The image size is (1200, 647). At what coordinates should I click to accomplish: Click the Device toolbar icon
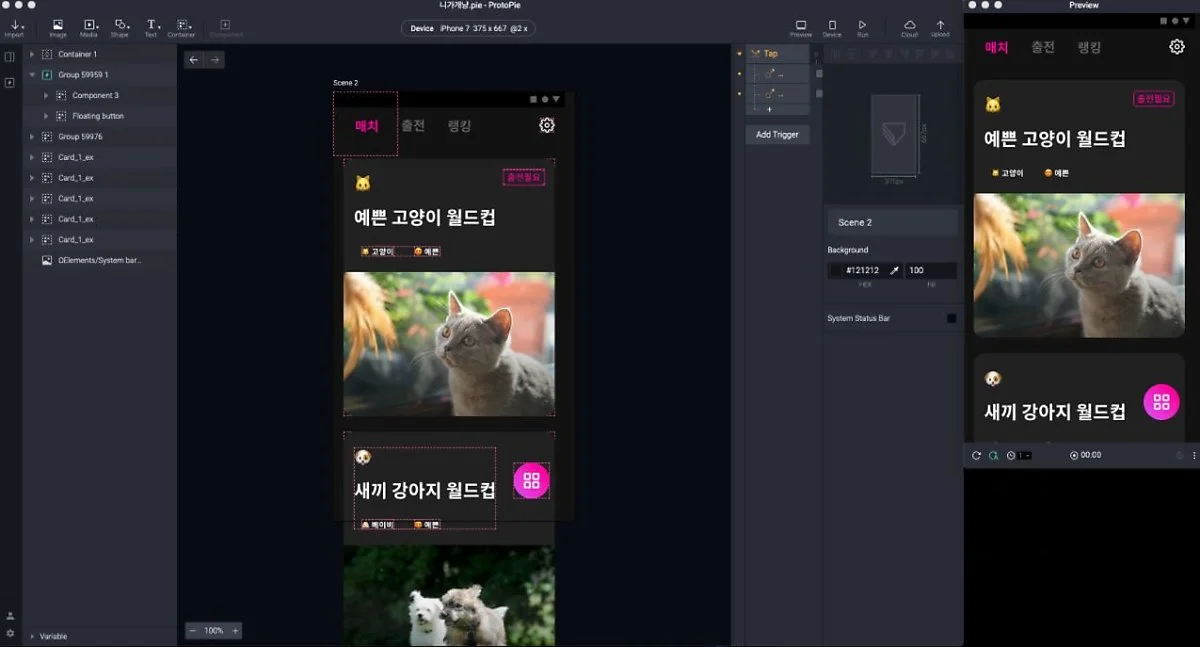[x=832, y=27]
